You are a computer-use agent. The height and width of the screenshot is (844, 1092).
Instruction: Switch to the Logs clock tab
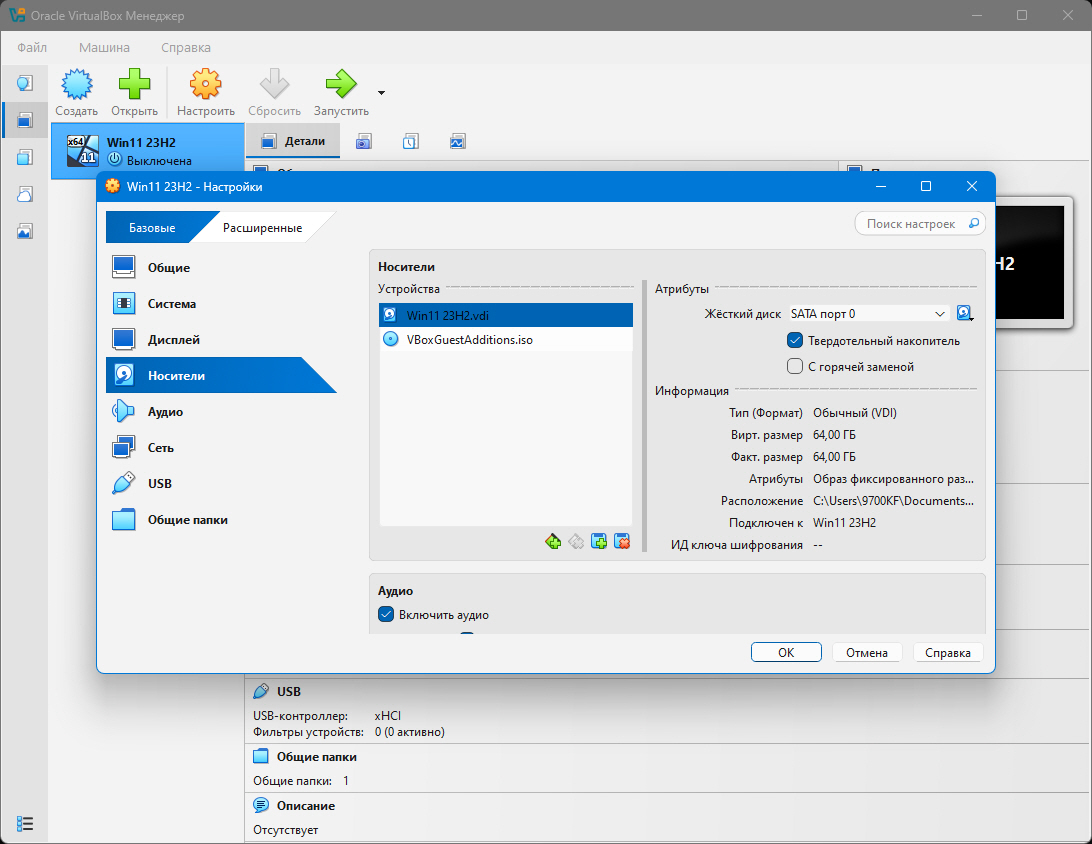click(410, 141)
